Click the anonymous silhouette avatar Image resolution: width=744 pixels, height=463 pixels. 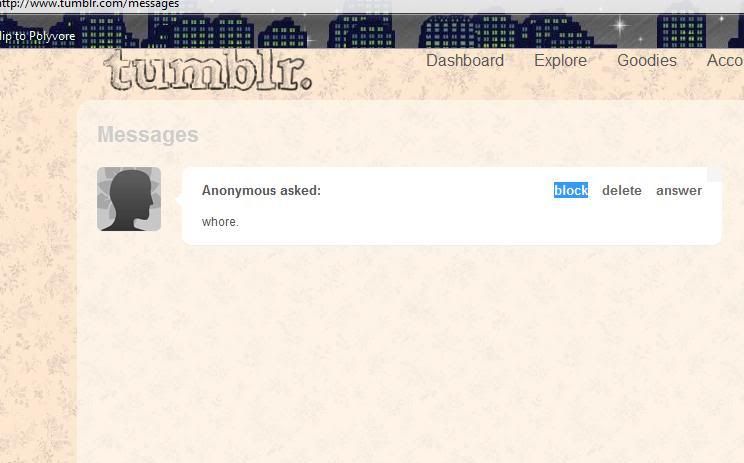129,199
